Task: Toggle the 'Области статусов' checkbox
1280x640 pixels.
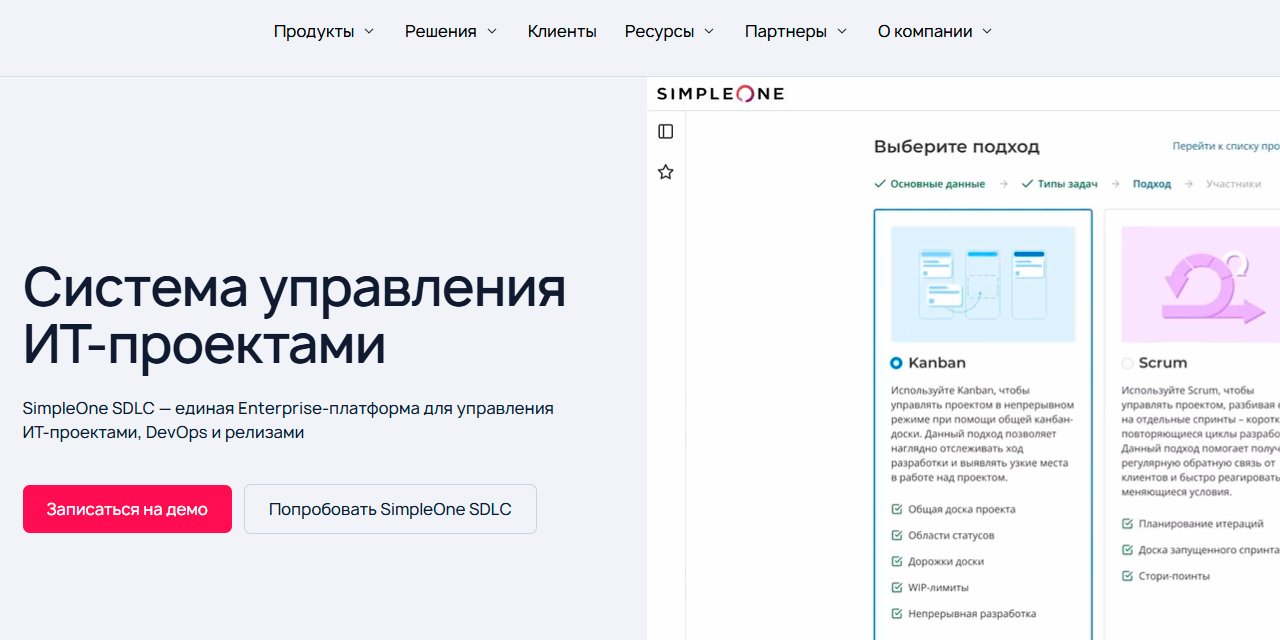Action: click(897, 535)
